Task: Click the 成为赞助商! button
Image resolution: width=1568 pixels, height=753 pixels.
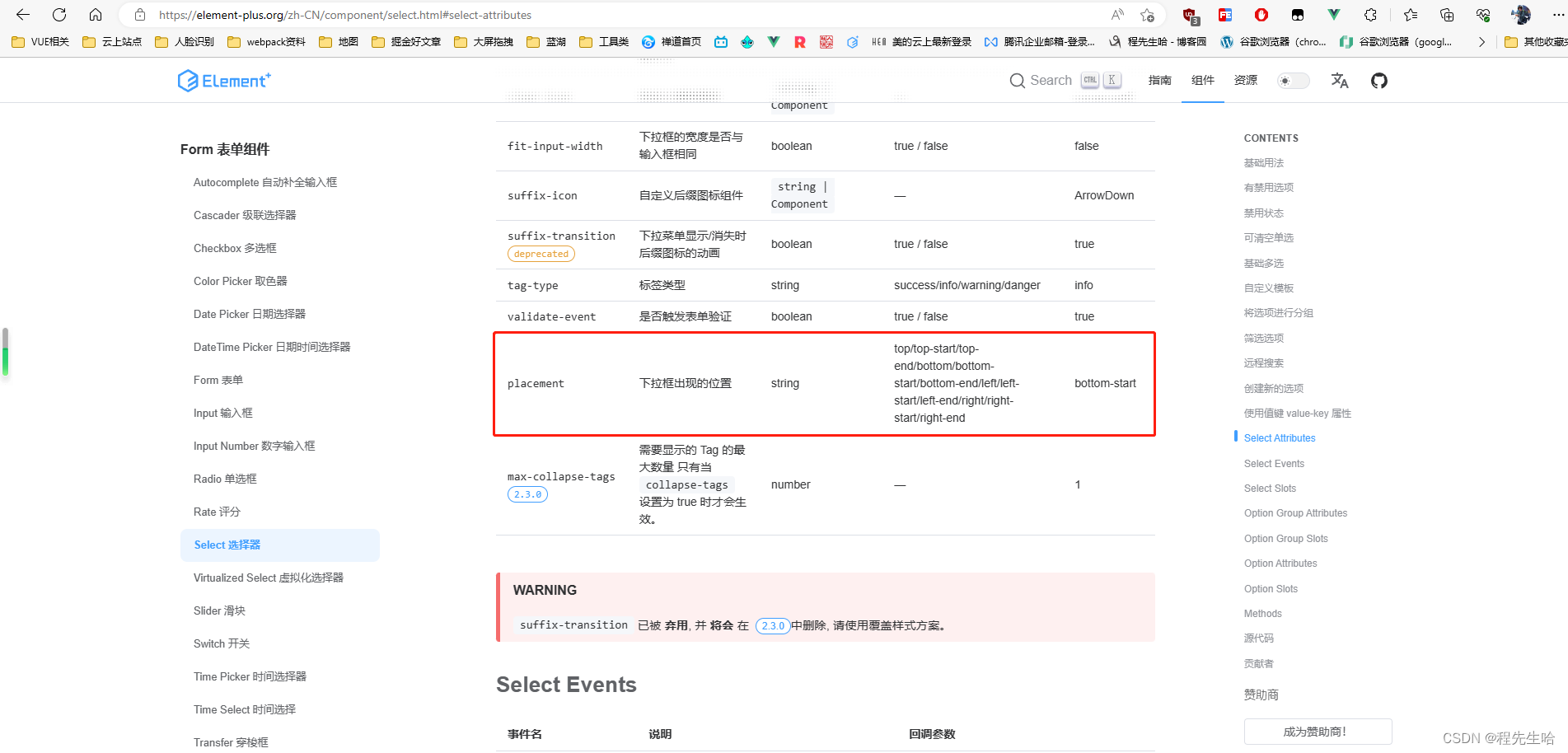Action: point(1317,732)
